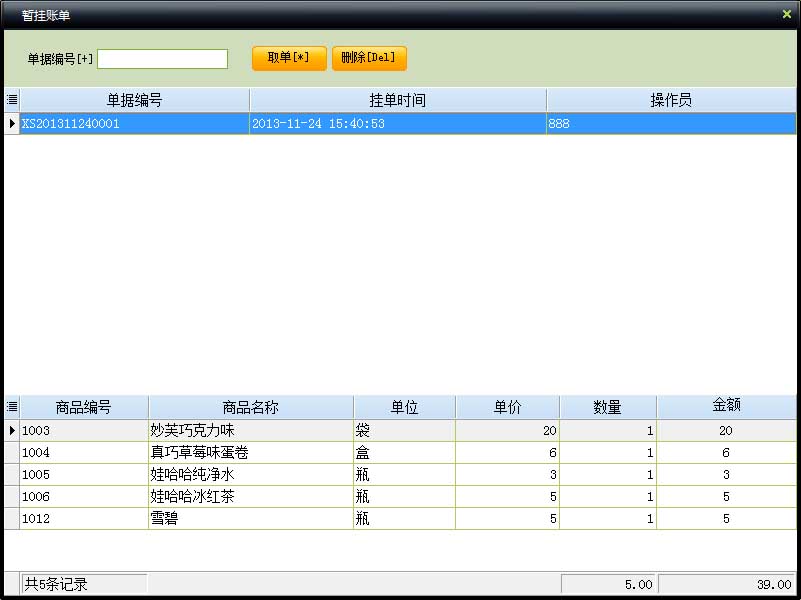The image size is (801, 600).
Task: Click product code 1012
Action: [x=84, y=518]
